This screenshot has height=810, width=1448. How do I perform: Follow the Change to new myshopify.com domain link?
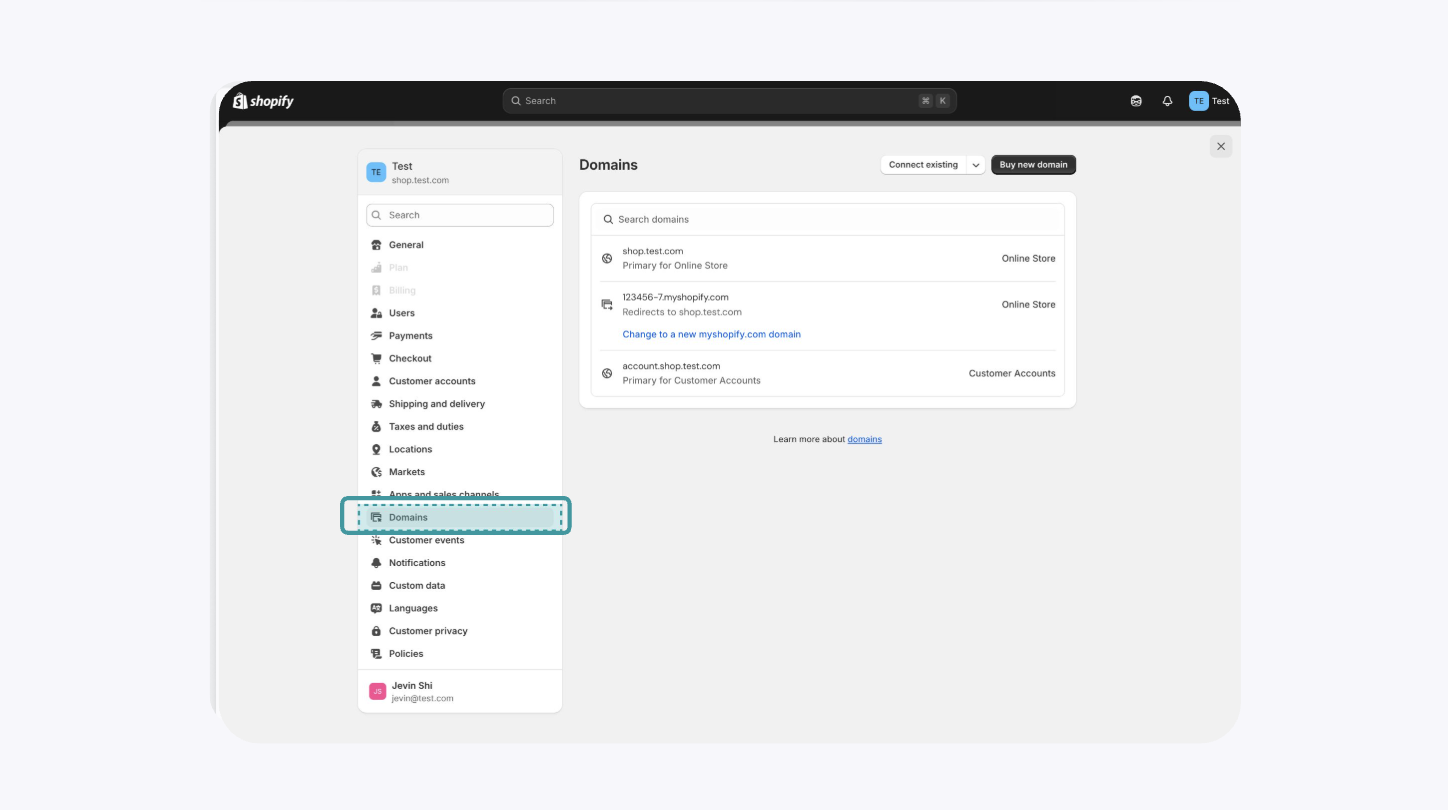pyautogui.click(x=711, y=335)
